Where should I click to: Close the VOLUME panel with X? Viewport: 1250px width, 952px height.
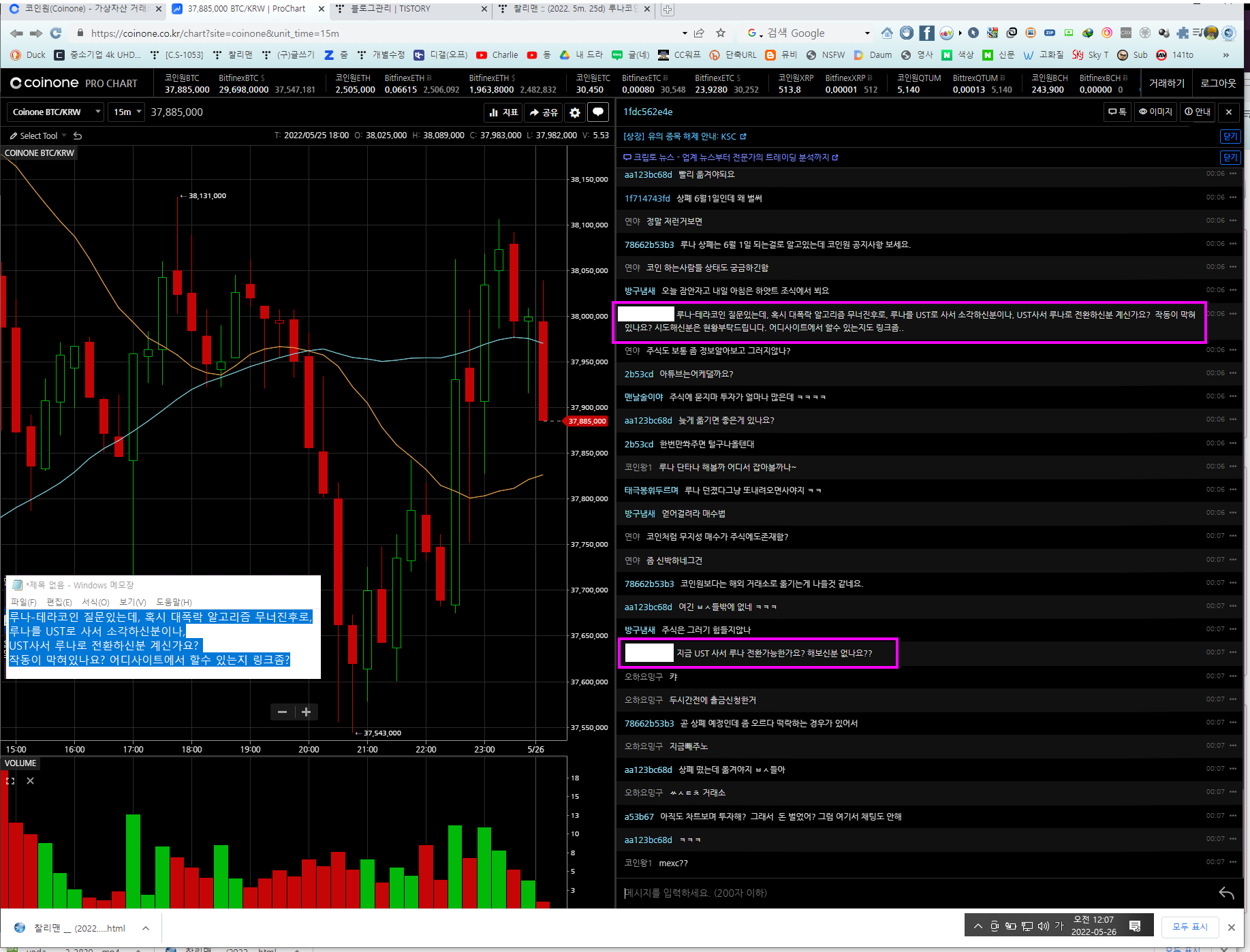[30, 781]
